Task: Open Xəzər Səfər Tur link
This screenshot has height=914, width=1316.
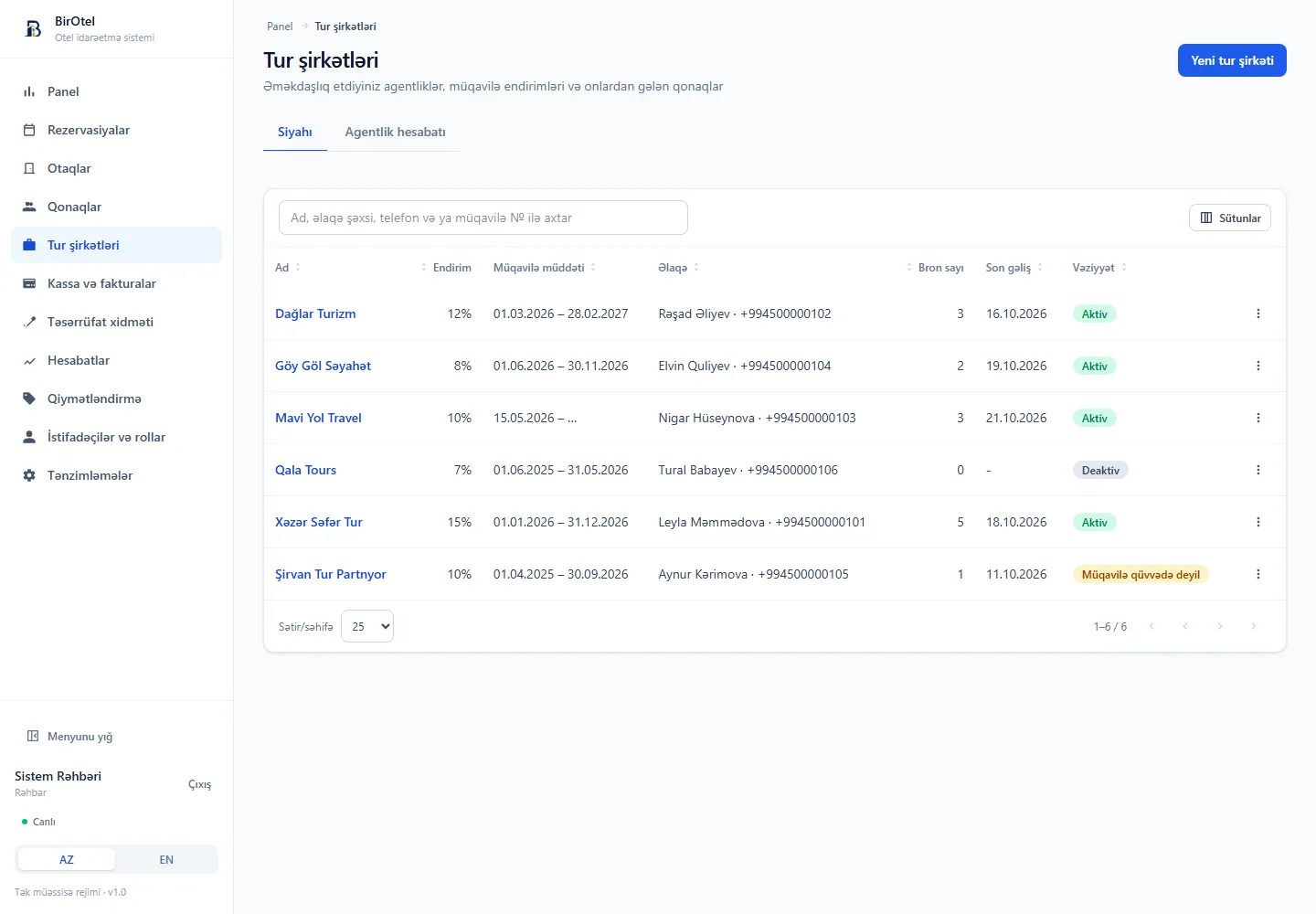Action: 319,522
